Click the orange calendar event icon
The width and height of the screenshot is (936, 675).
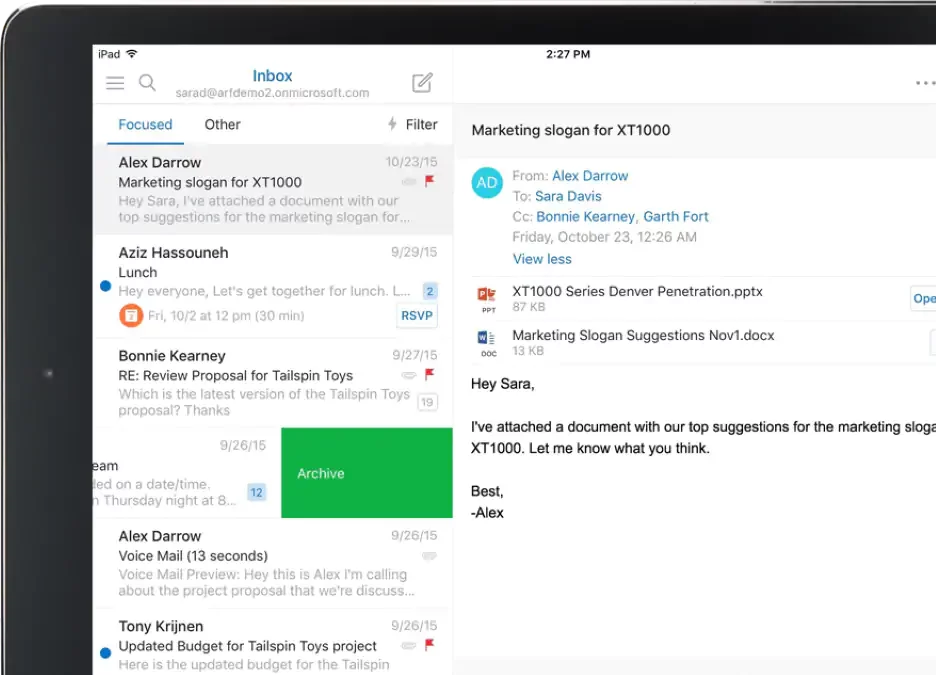[130, 316]
